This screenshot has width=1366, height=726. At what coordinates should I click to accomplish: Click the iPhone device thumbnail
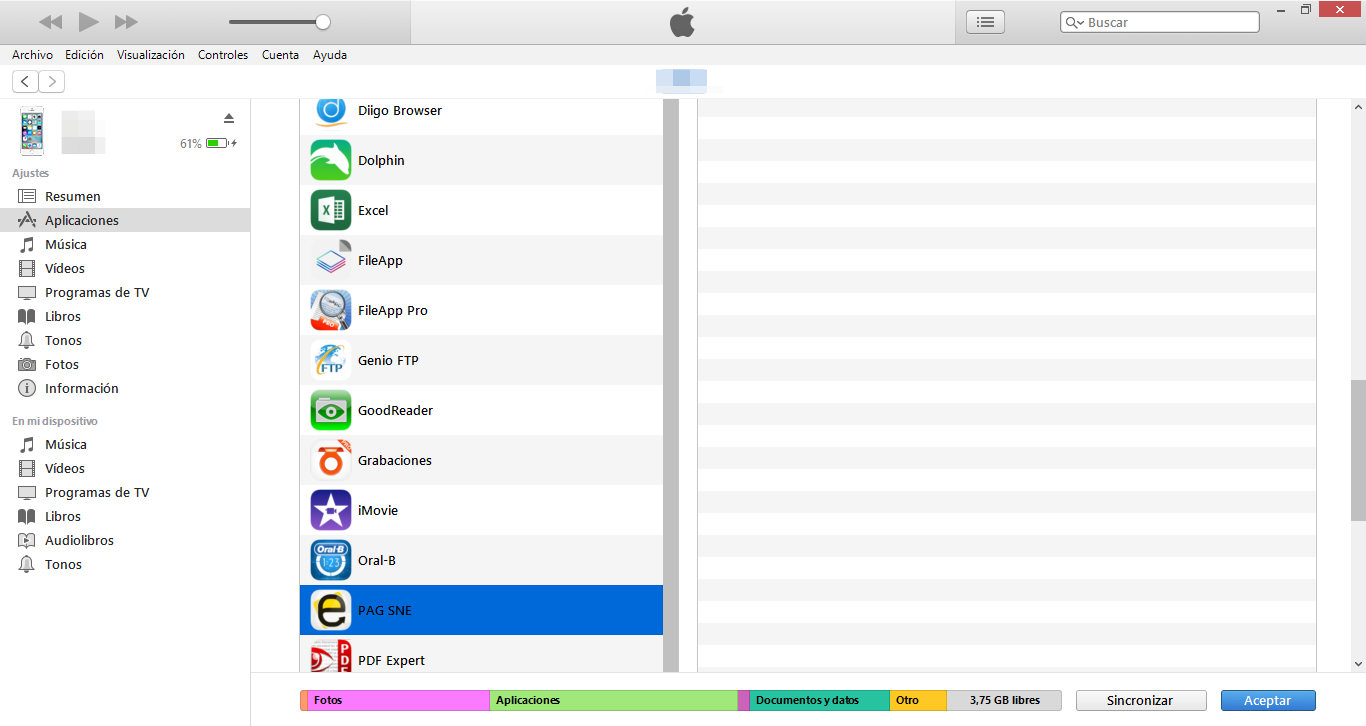point(32,131)
